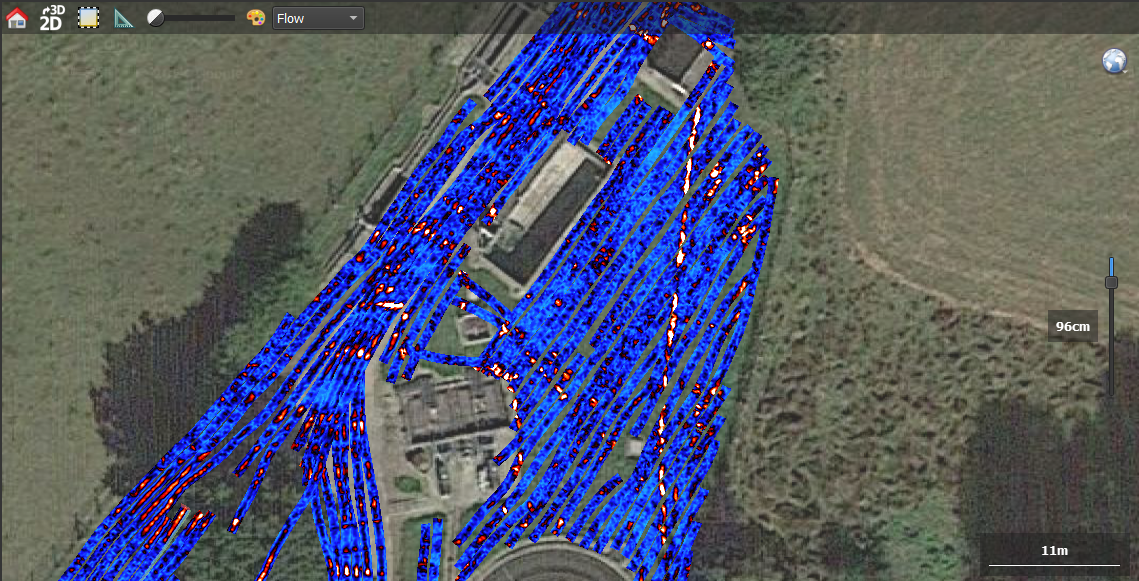Click the 11m scale bar
This screenshot has width=1139, height=581.
1054,555
